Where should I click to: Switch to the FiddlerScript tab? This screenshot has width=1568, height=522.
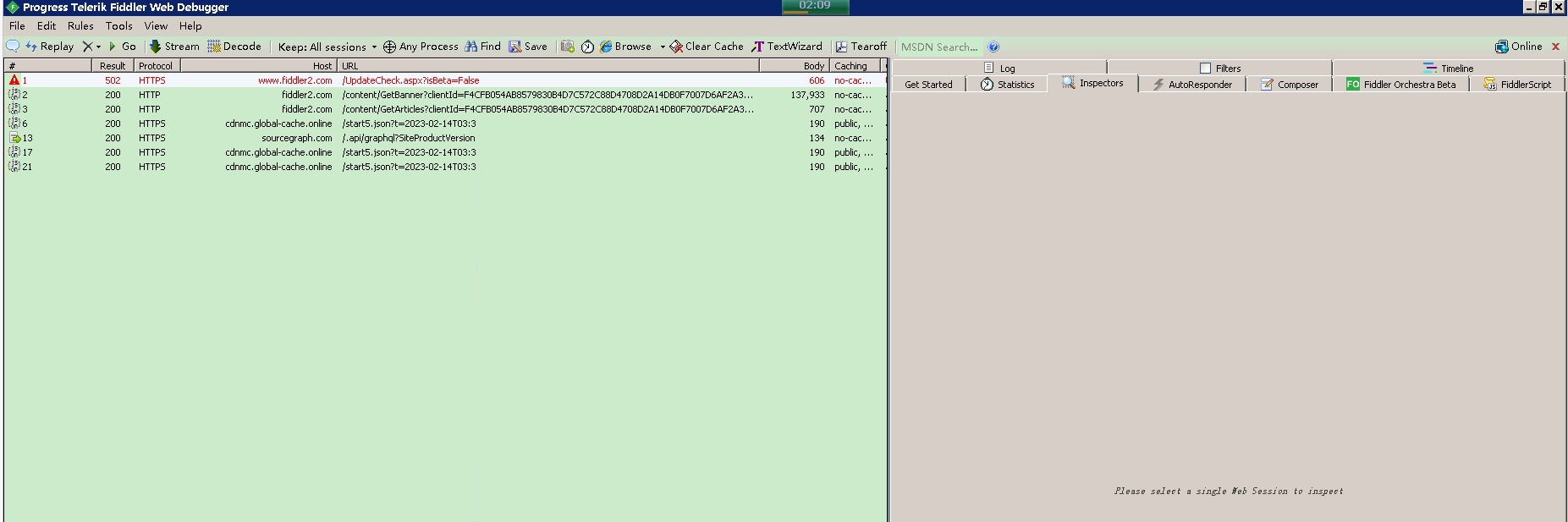click(1517, 85)
